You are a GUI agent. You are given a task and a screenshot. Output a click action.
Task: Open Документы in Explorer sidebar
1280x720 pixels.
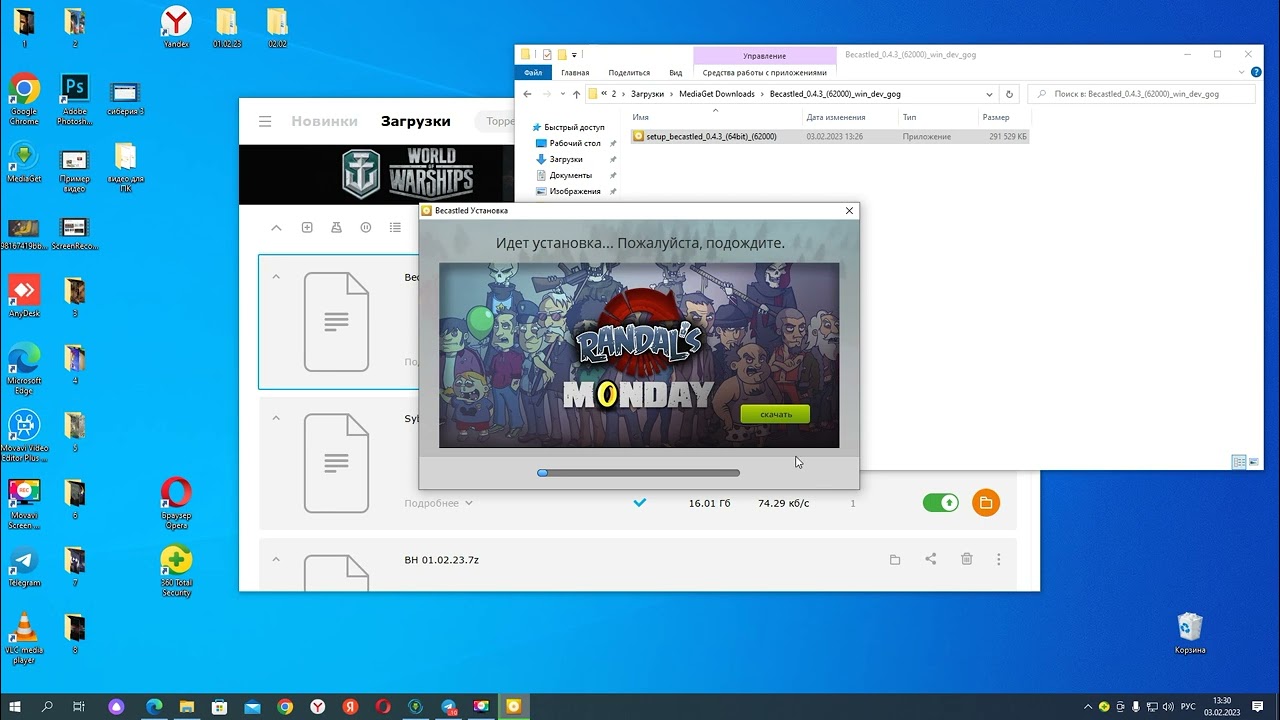point(570,175)
